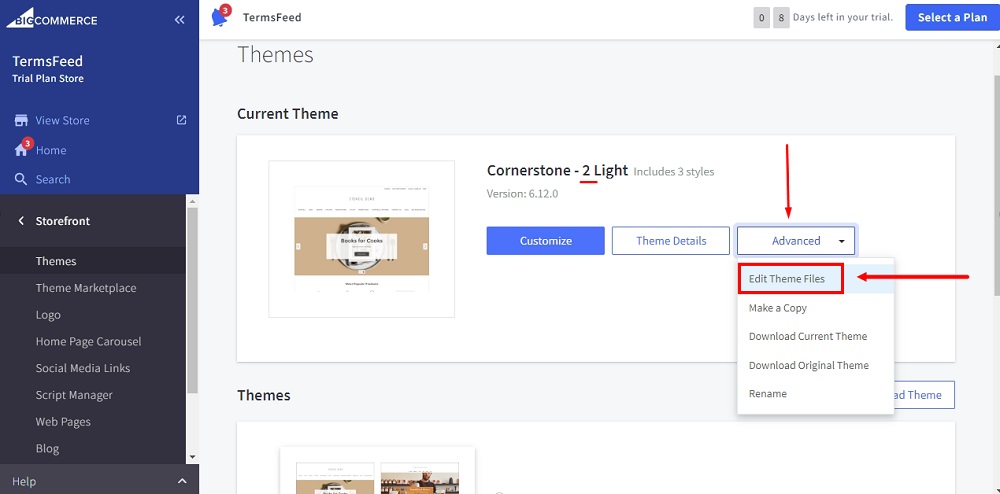This screenshot has width=1000, height=494.
Task: Click the Help label in sidebar
Action: (24, 481)
